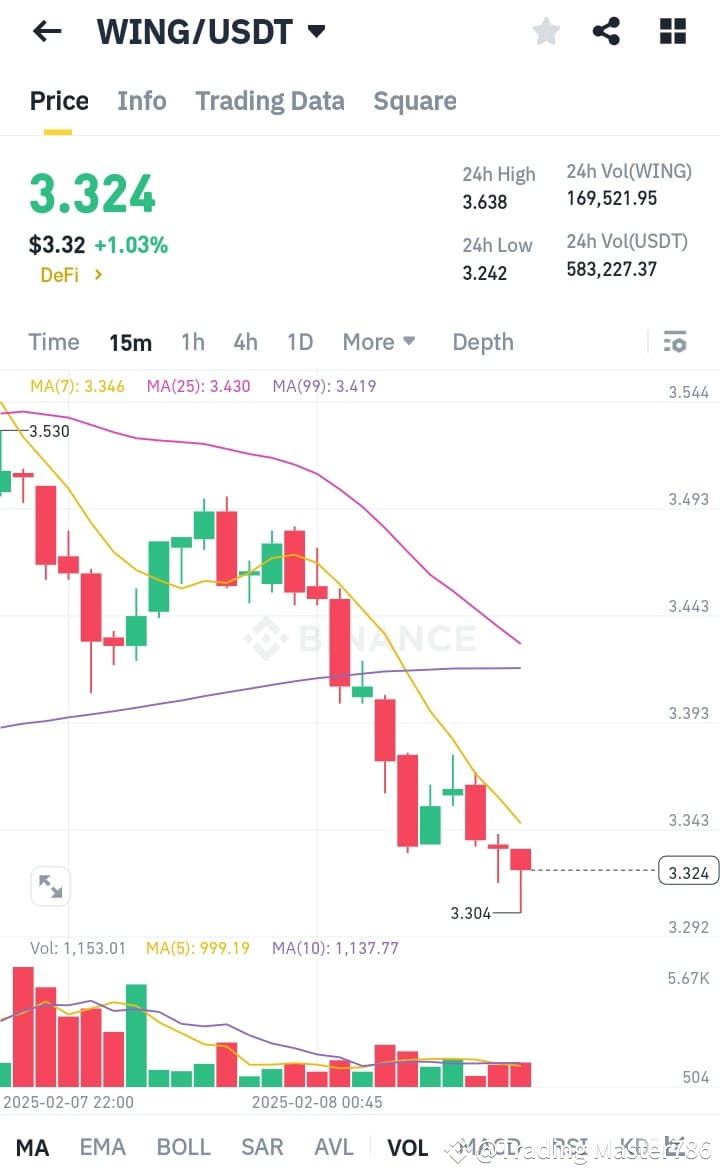Screen dimensions: 720x1173
Task: Switch to the Trading Data tab
Action: [269, 100]
